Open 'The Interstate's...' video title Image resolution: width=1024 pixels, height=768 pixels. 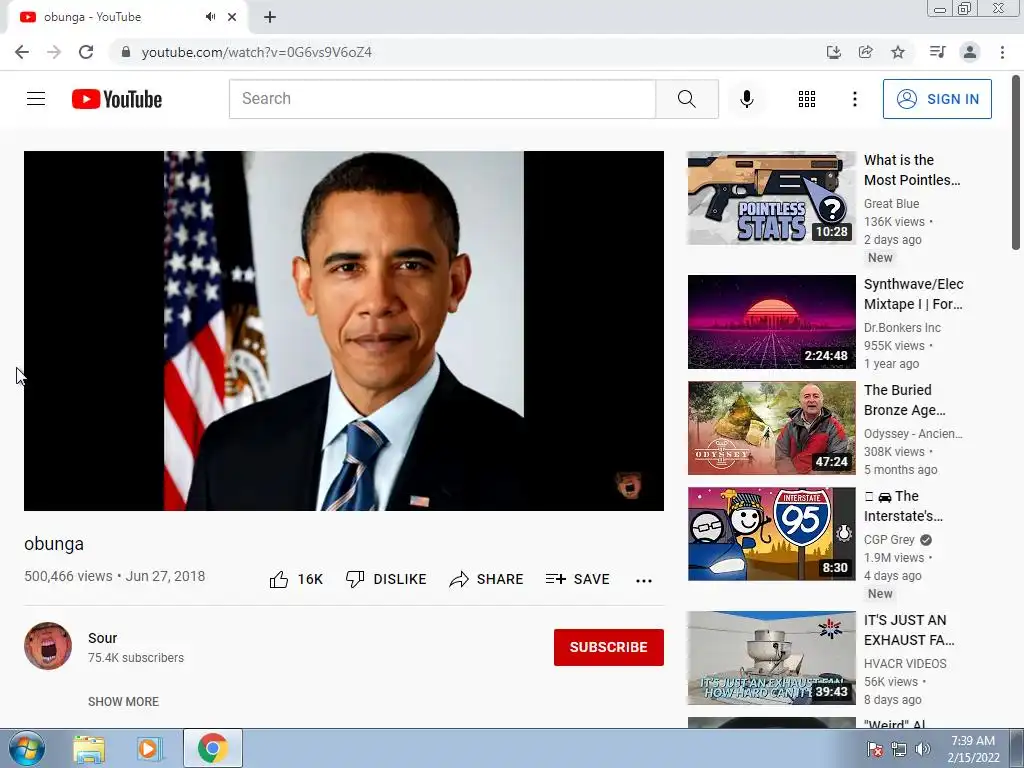coord(903,506)
